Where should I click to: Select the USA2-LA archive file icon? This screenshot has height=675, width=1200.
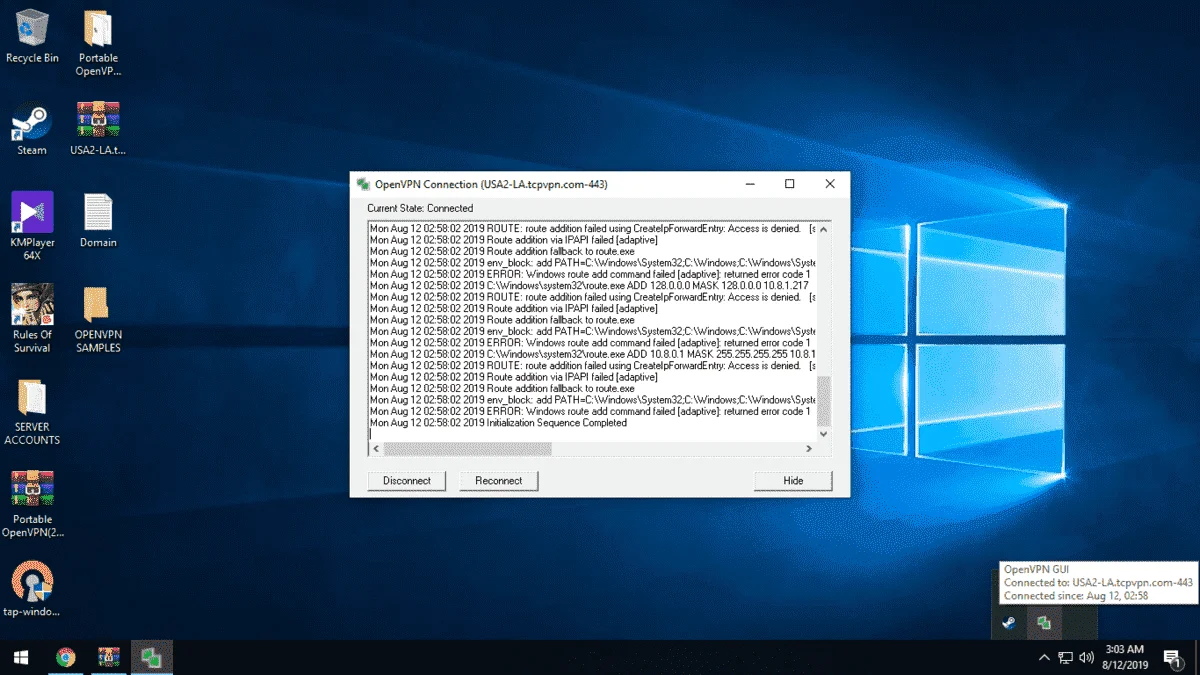[98, 128]
